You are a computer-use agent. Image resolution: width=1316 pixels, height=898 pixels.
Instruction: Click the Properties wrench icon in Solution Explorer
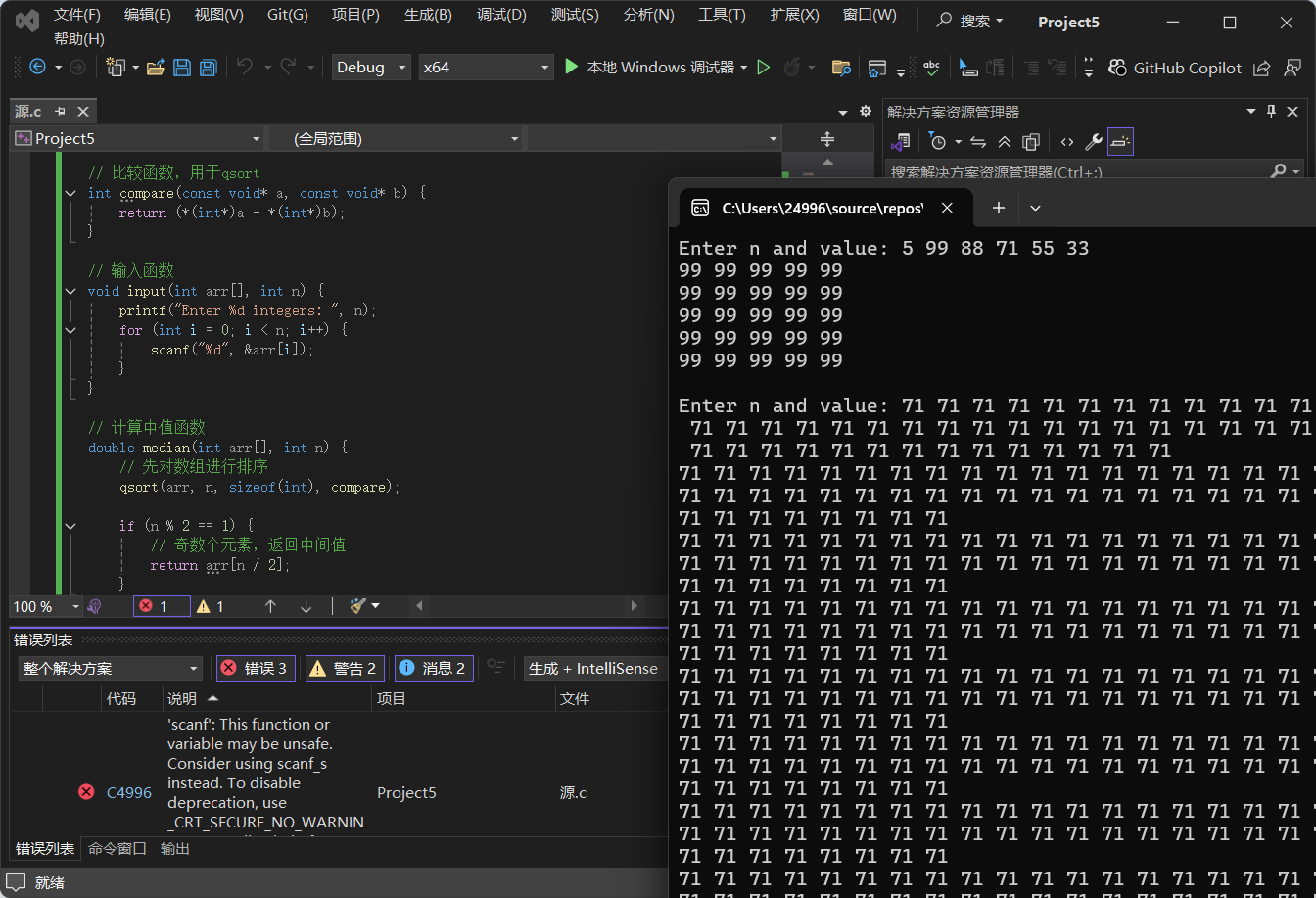point(1094,142)
